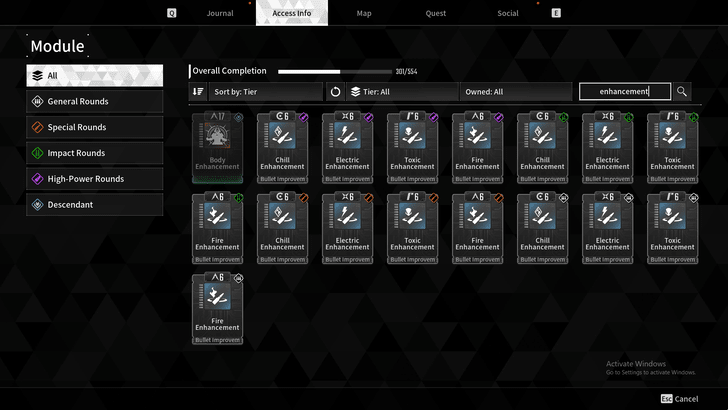Select the white General Fire Enhancement module
The width and height of the screenshot is (728, 410).
(217, 309)
